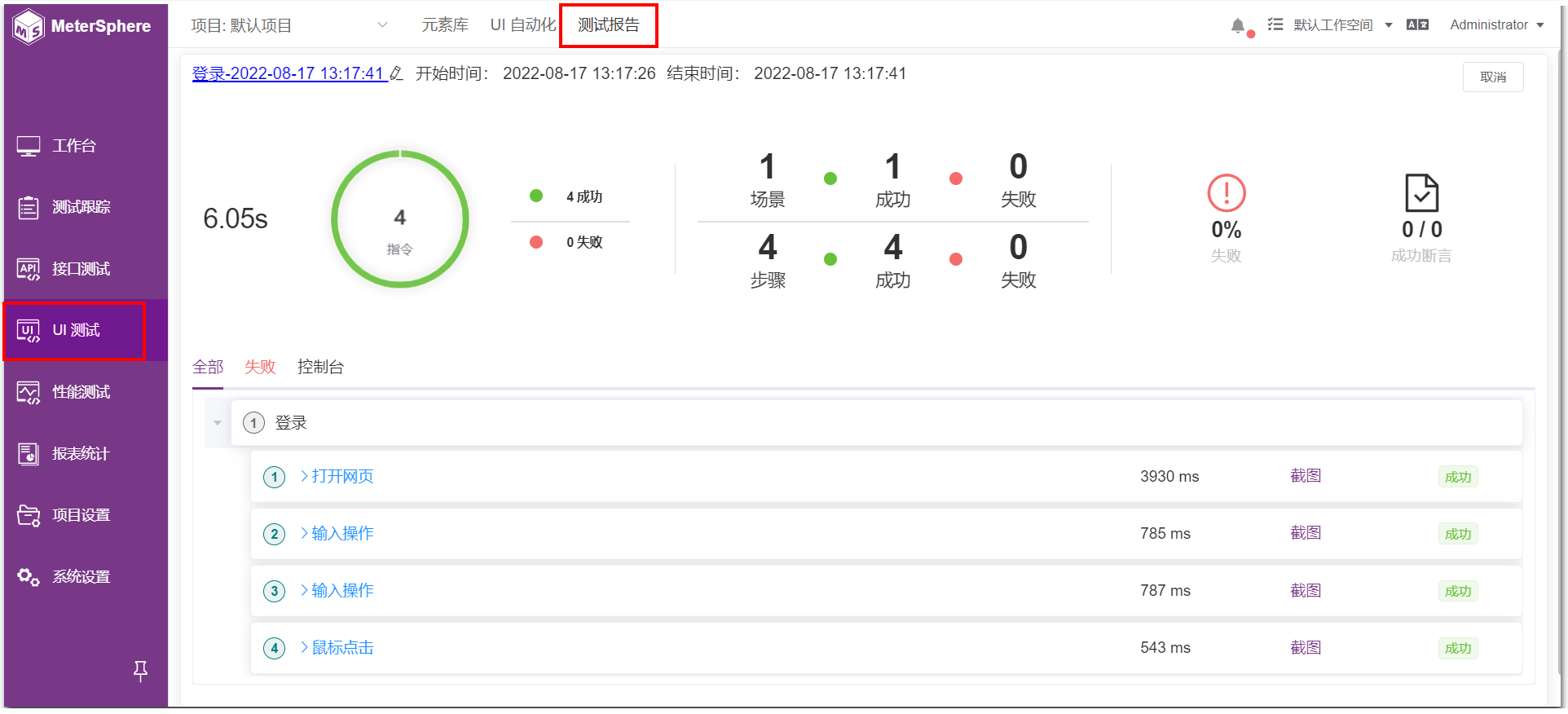The image size is (1568, 714).
Task: Switch to the 全部 results tab
Action: 208,368
